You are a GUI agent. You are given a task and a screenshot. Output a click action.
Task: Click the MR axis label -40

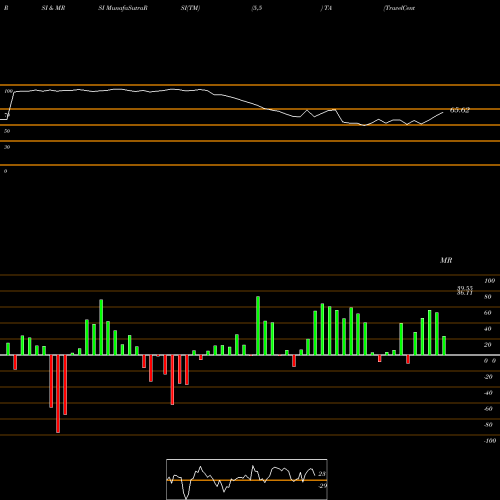[488, 393]
